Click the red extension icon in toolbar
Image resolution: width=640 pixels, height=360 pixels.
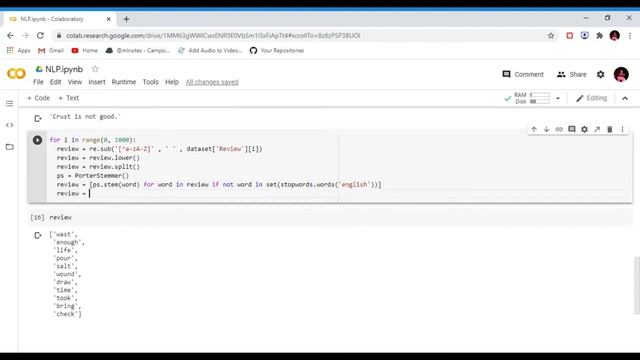570,36
